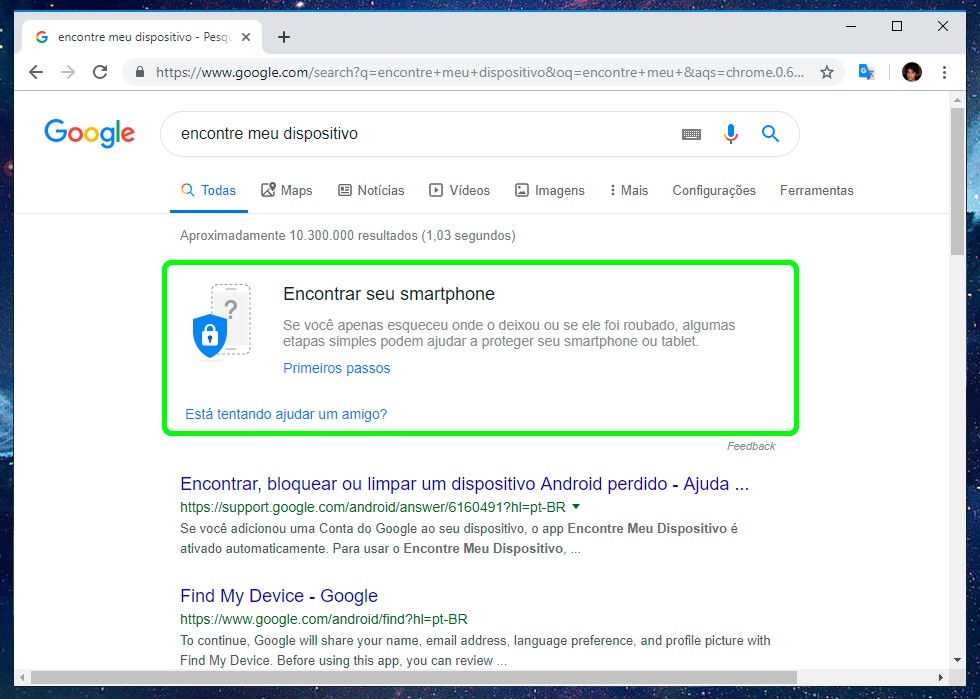Maximize the Chrome window

tap(897, 26)
